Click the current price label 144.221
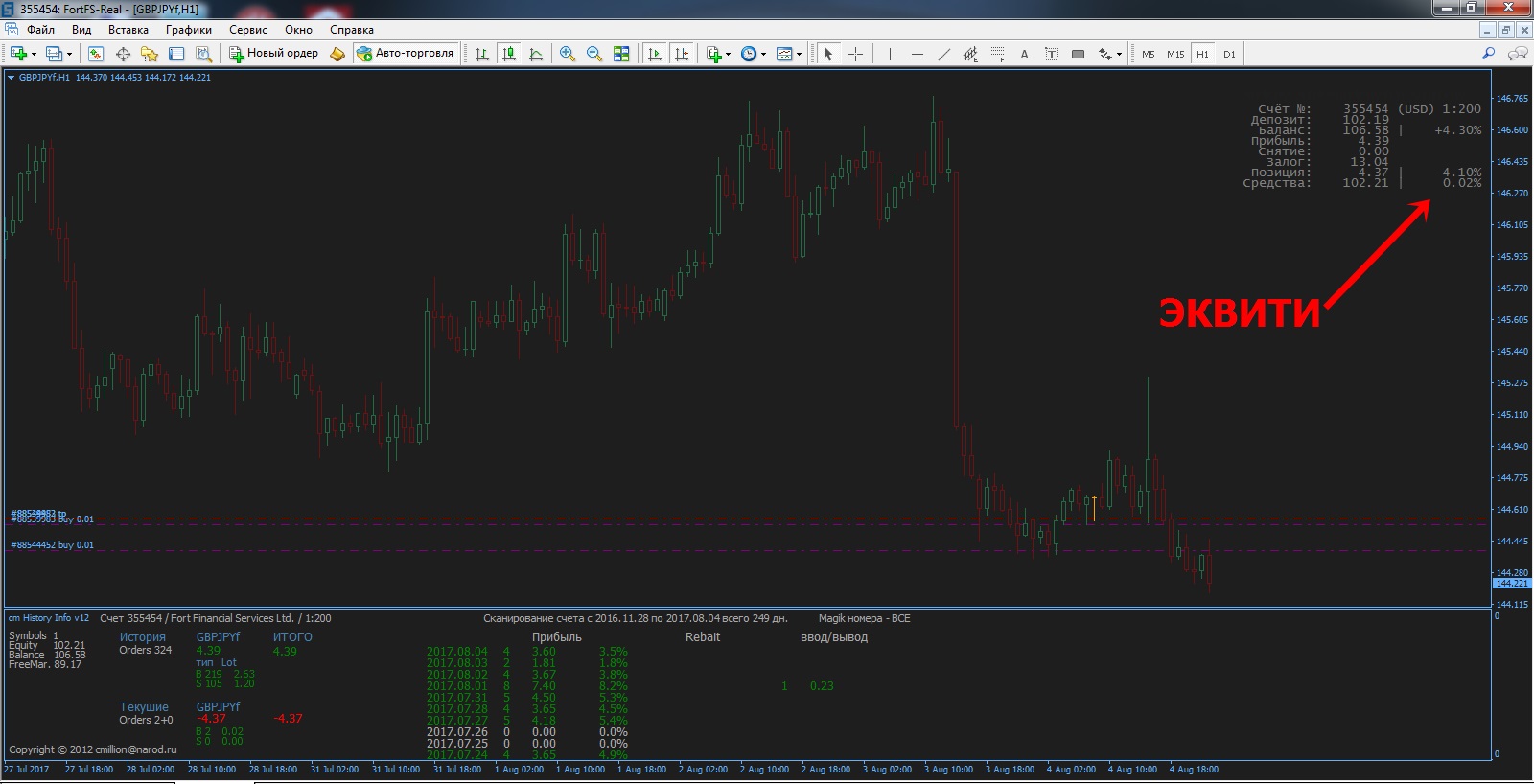1534x784 pixels. point(1512,583)
